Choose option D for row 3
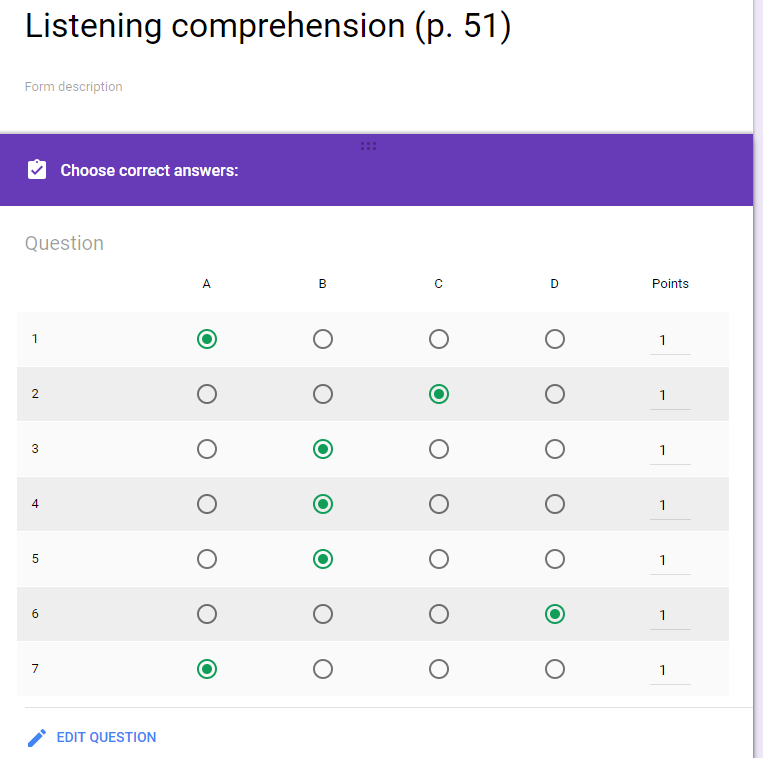This screenshot has height=758, width=763. 555,449
